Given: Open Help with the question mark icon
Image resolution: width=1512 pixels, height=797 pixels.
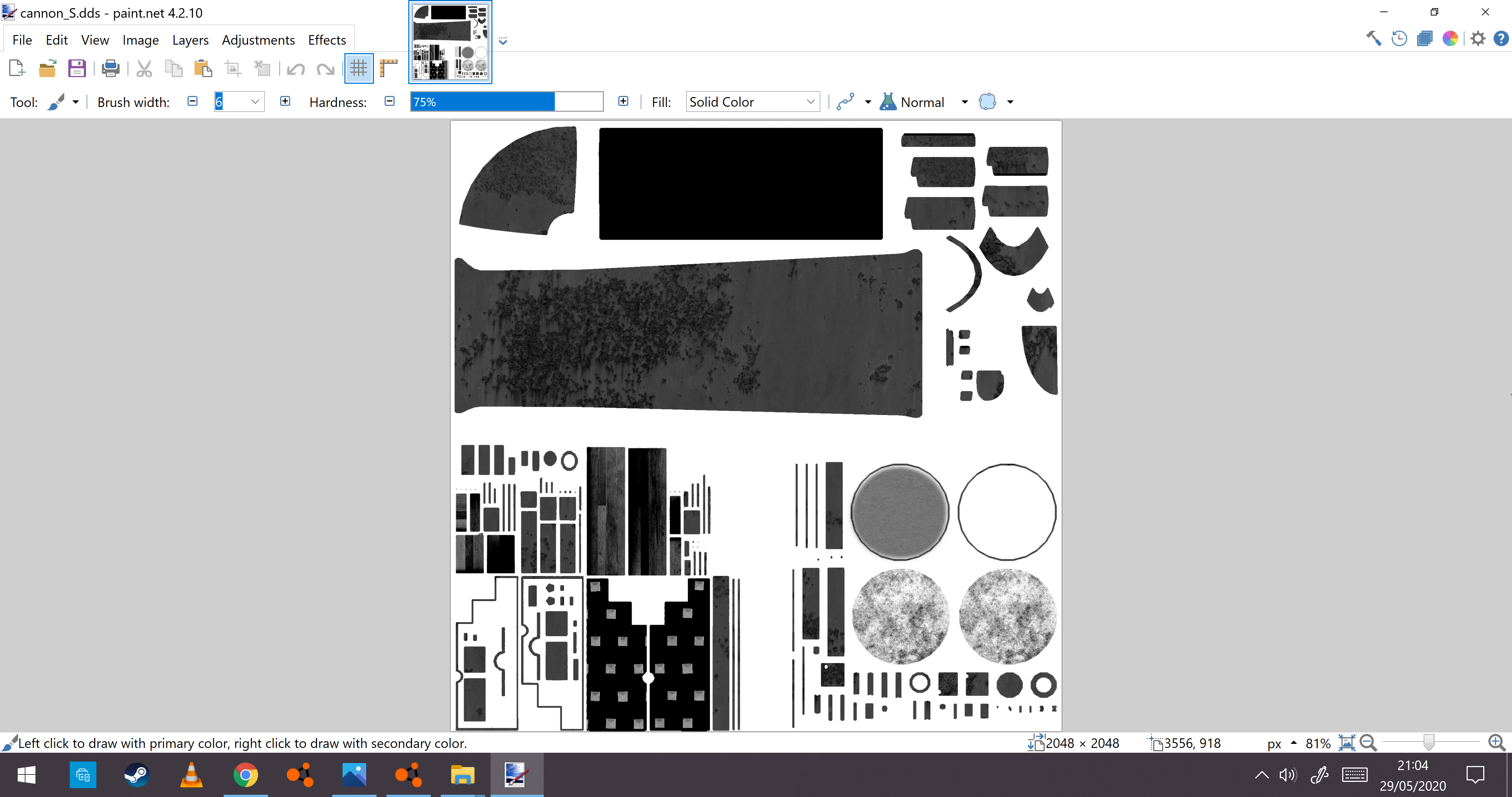Looking at the screenshot, I should 1501,39.
